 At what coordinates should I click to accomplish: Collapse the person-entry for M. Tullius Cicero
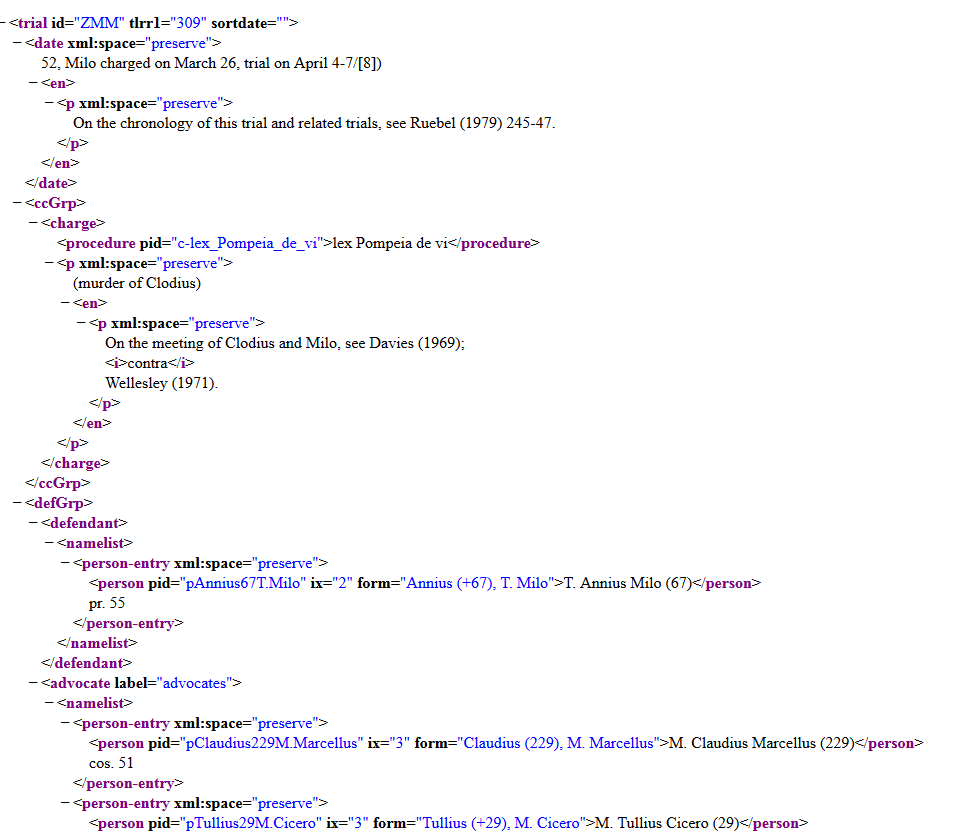(x=65, y=803)
